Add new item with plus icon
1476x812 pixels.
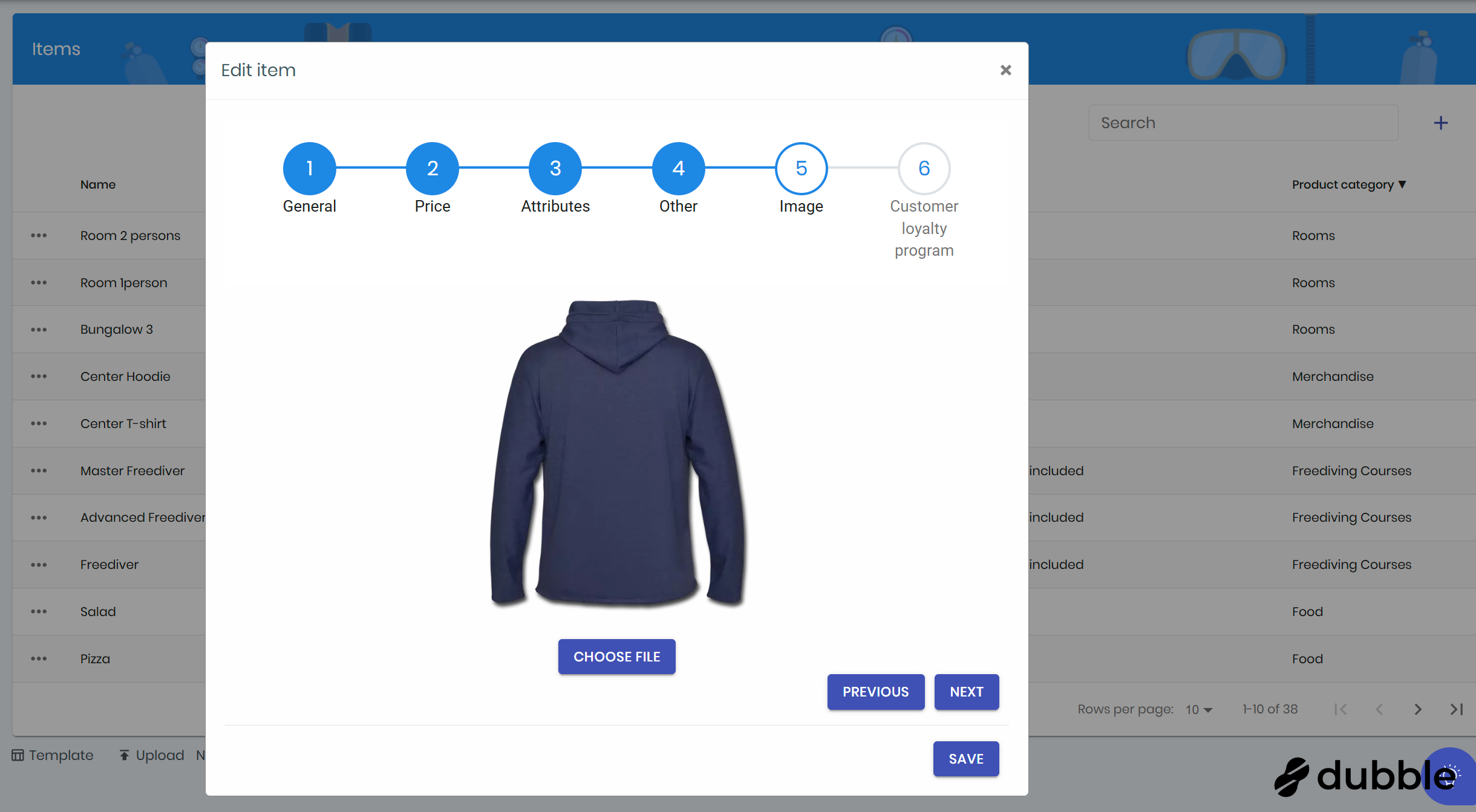point(1440,123)
